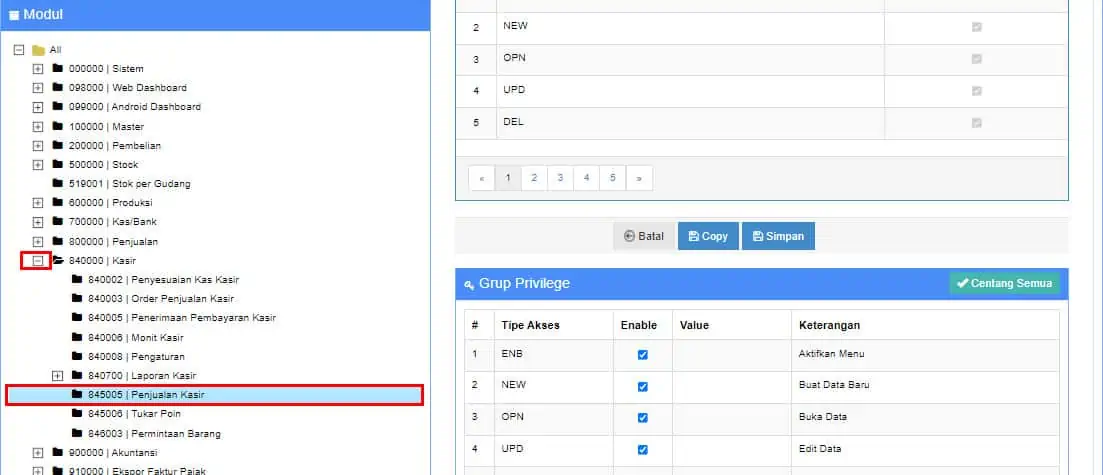This screenshot has height=475, width=1103.
Task: Toggle the NEW Buat Data Baru checkbox
Action: (x=642, y=387)
